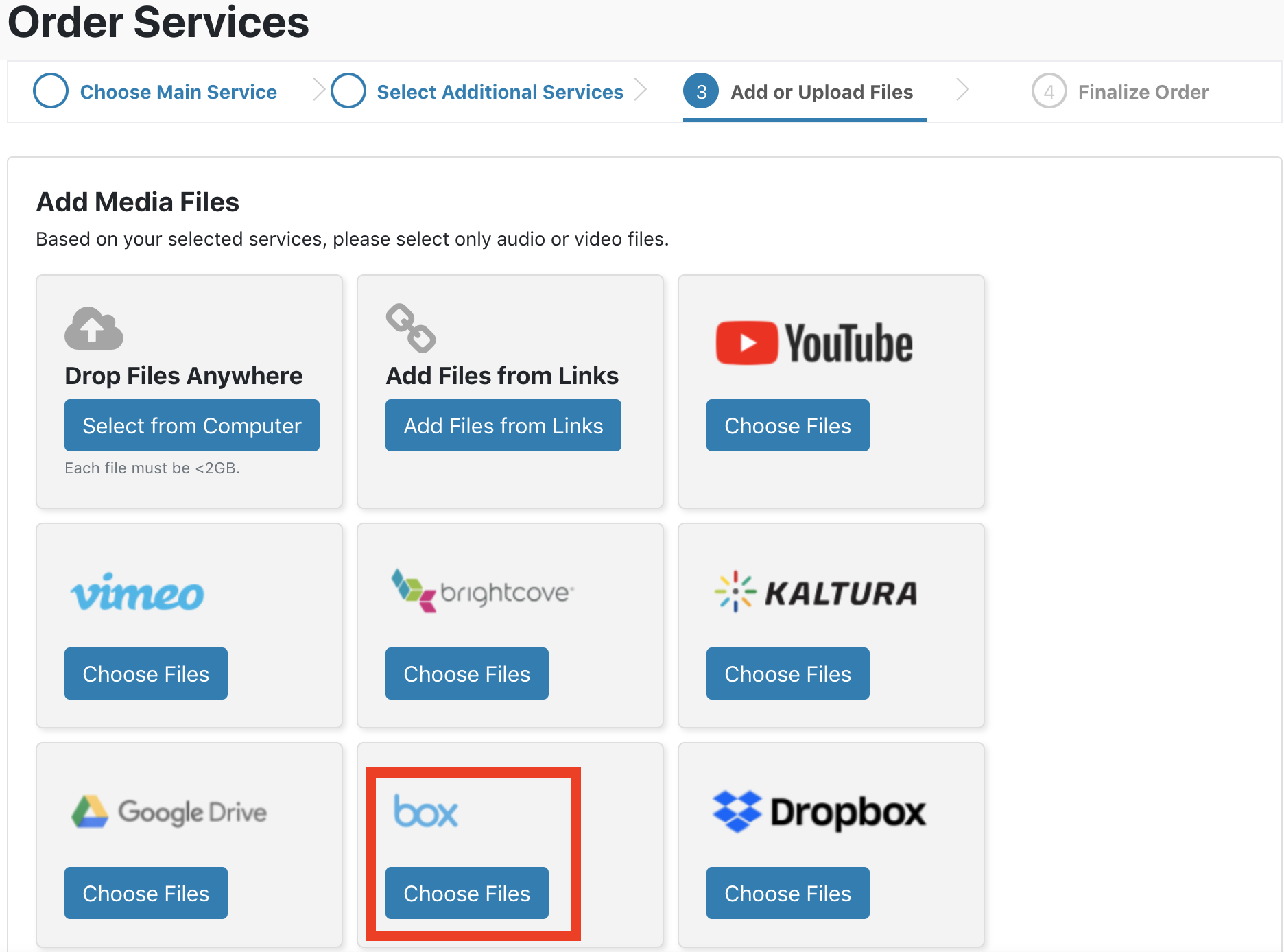1284x952 pixels.
Task: Click the Brightcove logo
Action: 482,591
